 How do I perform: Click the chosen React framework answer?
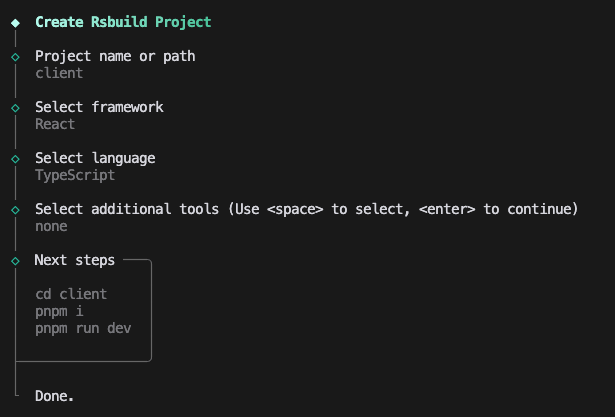click(x=55, y=124)
